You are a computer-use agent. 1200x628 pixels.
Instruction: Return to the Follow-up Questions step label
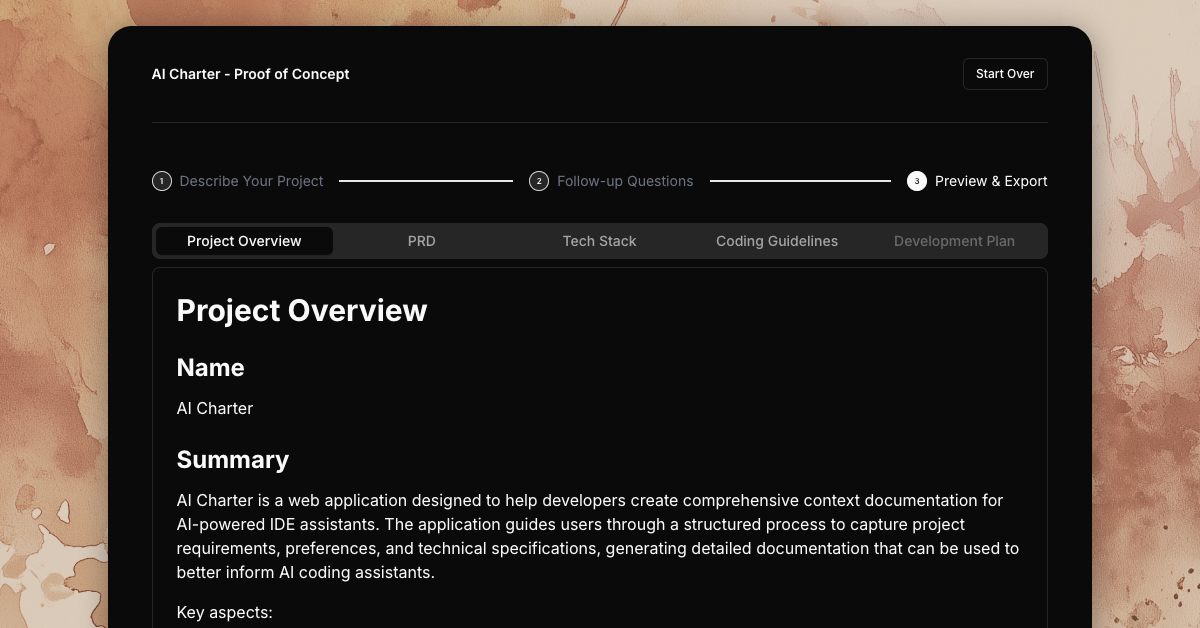625,181
